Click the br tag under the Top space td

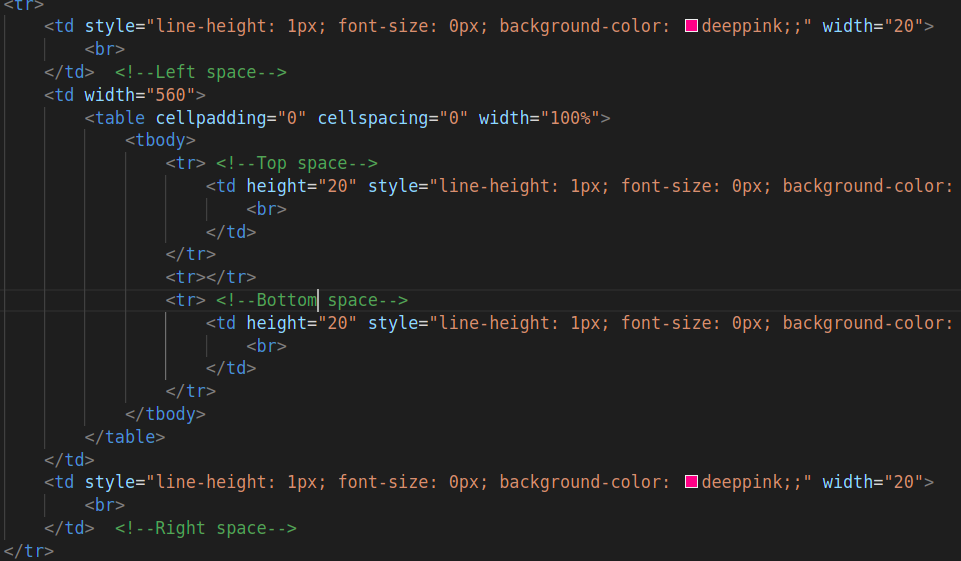(x=267, y=209)
